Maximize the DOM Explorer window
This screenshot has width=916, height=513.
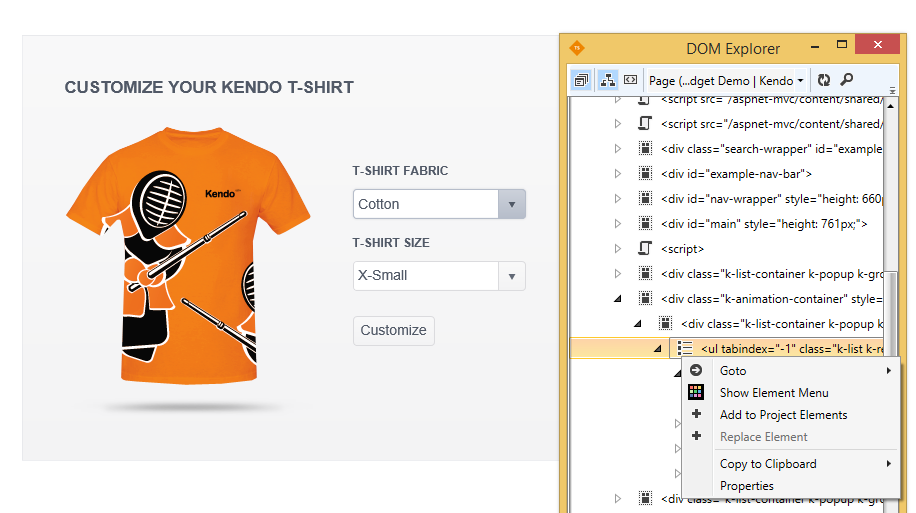(x=842, y=45)
